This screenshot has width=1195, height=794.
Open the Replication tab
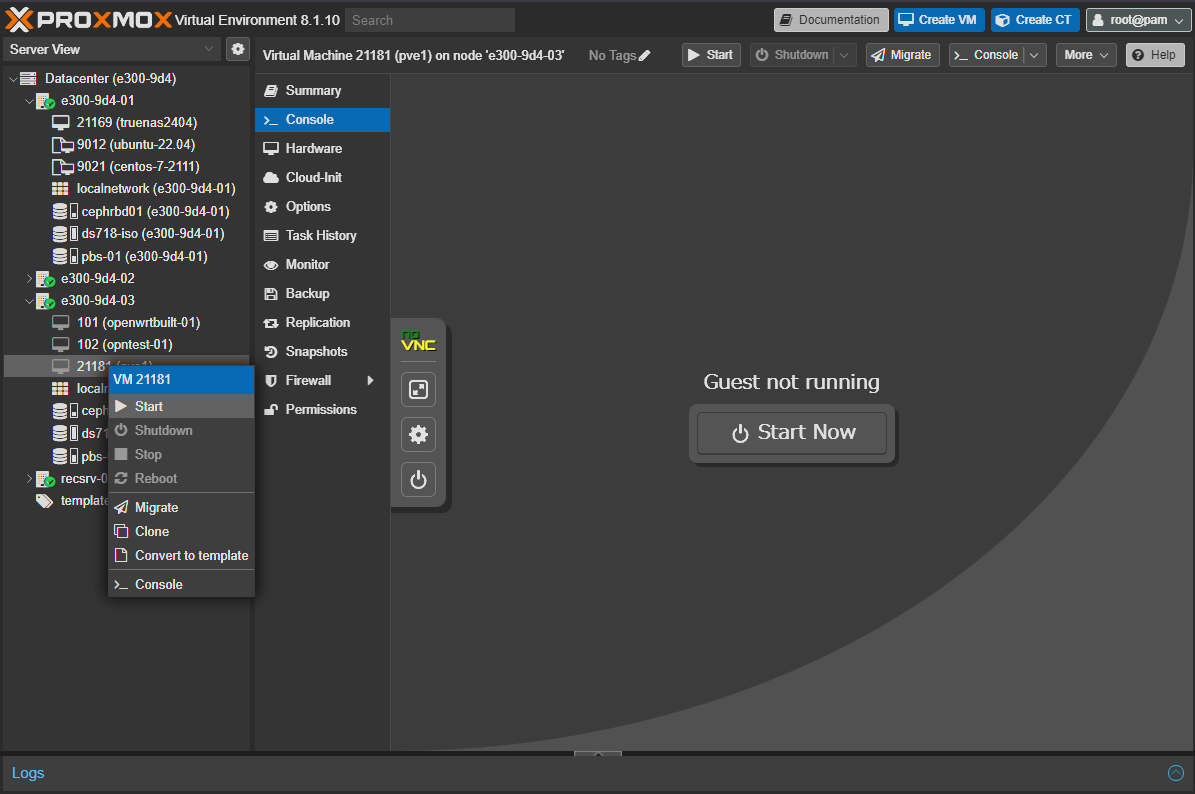click(x=322, y=322)
